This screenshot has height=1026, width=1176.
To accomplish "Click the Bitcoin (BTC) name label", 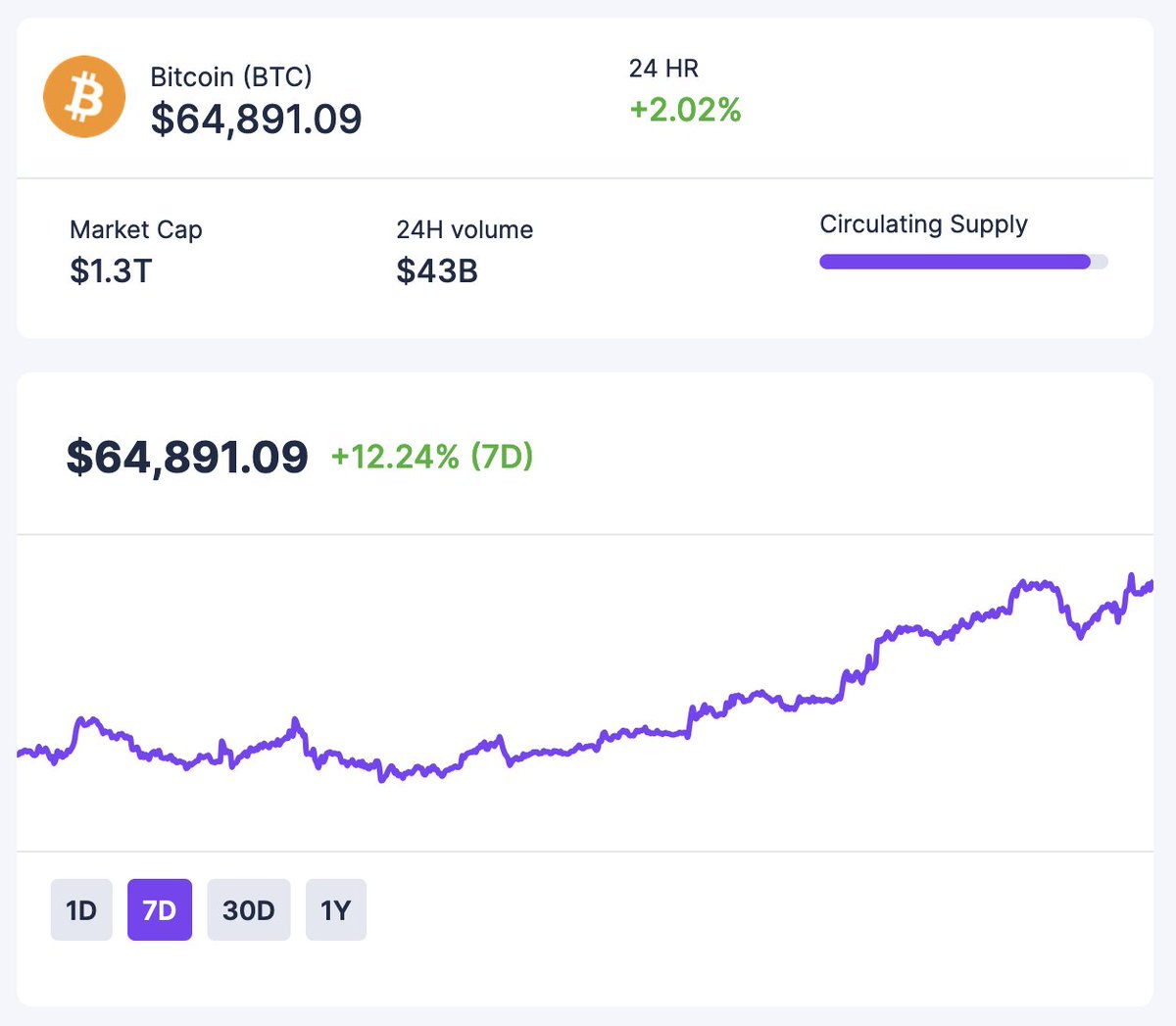I will pyautogui.click(x=231, y=76).
